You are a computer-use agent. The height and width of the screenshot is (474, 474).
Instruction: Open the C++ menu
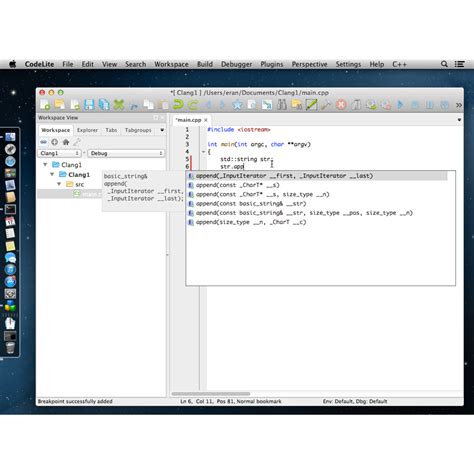pyautogui.click(x=399, y=64)
